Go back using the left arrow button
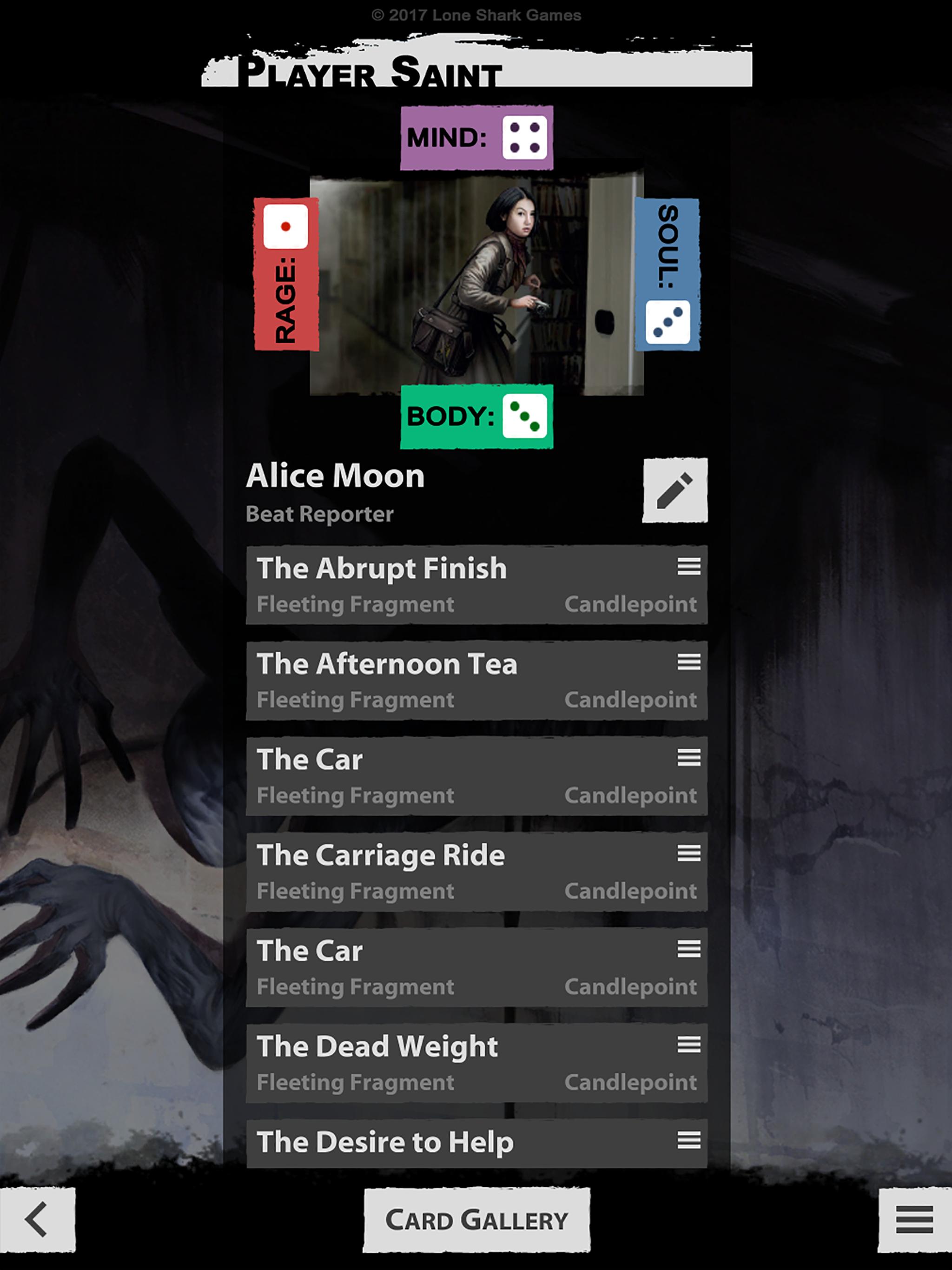Image resolution: width=952 pixels, height=1270 pixels. [x=37, y=1219]
